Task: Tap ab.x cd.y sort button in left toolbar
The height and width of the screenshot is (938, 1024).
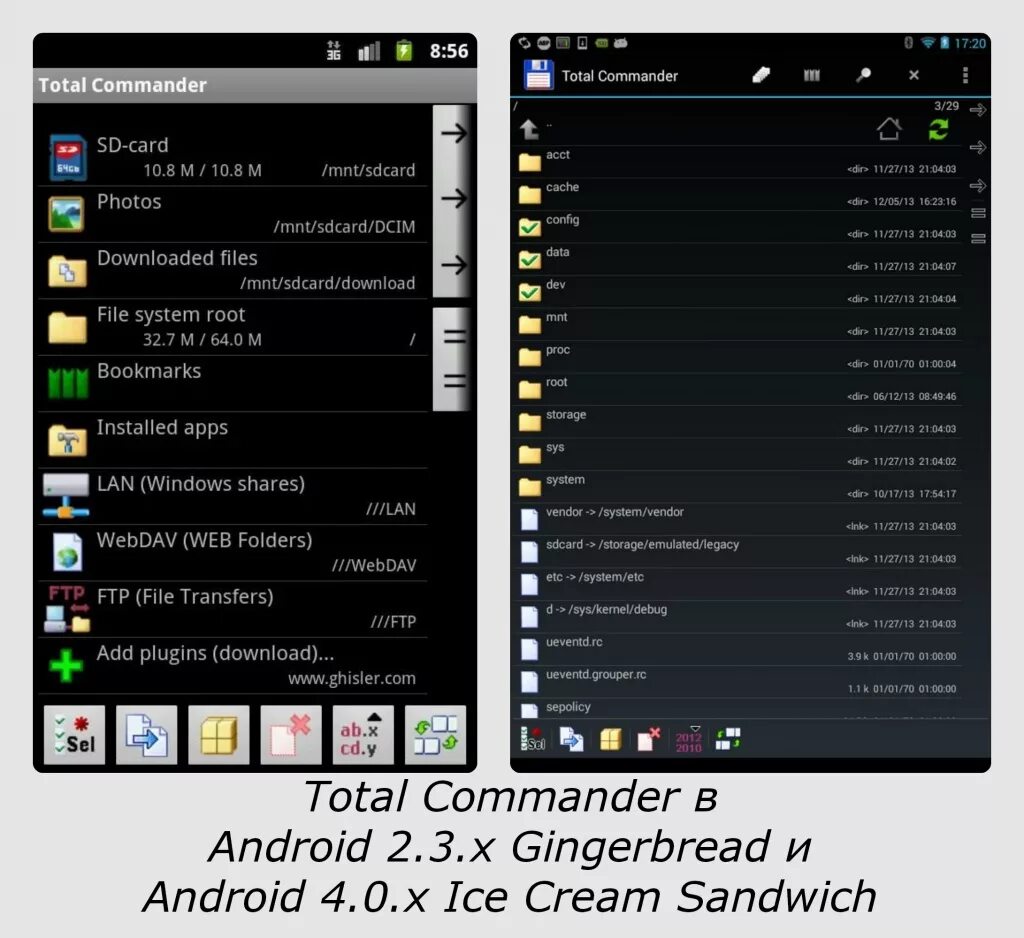Action: click(x=363, y=735)
